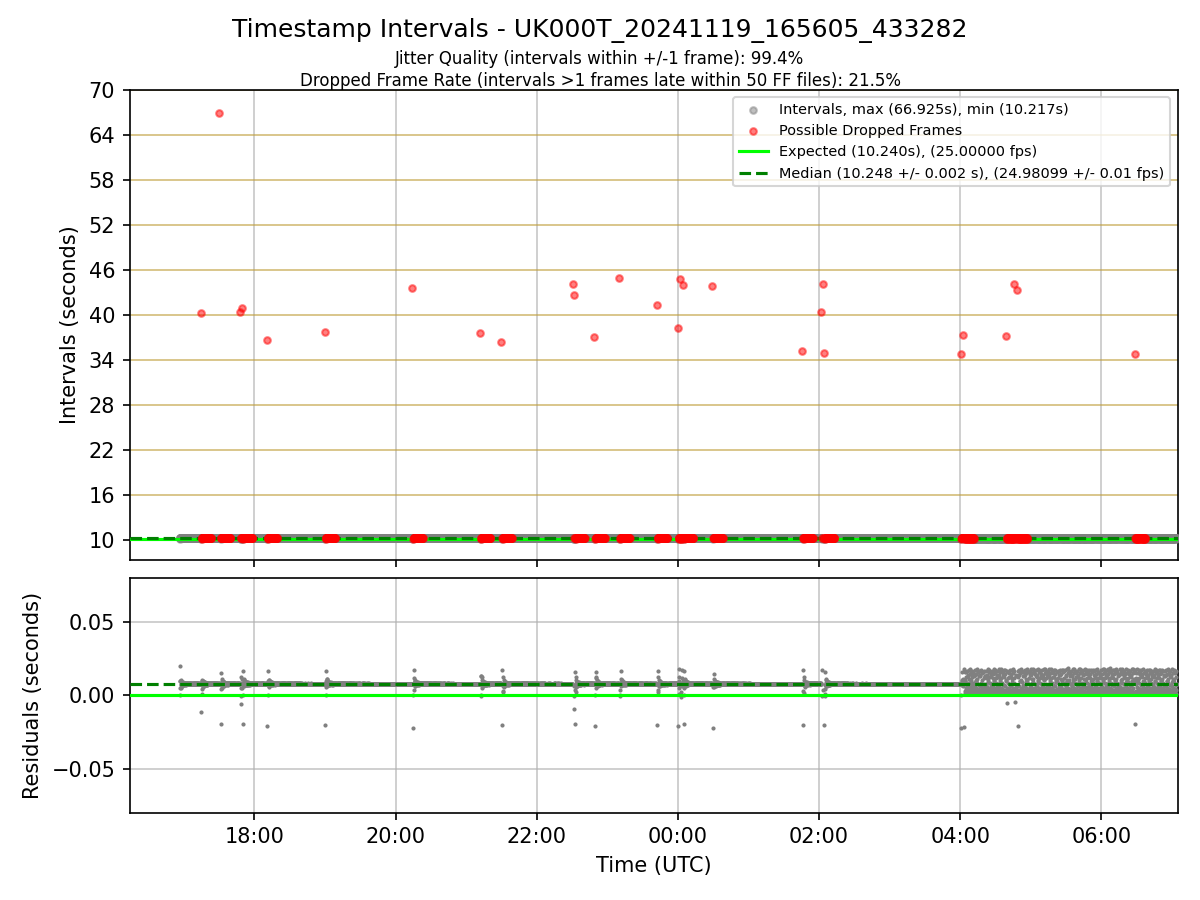Click the gray Intervals legend marker
This screenshot has width=1200, height=900.
point(753,109)
